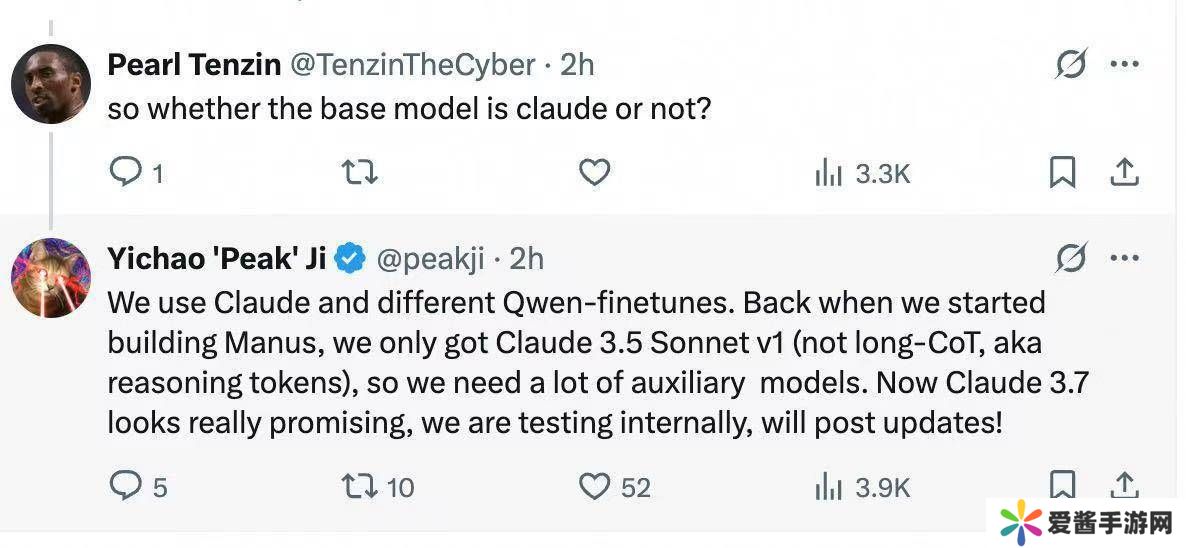Screen dimensions: 1186x548
Task: Open Yichao 'Peak' Ji display name
Action: tap(217, 259)
